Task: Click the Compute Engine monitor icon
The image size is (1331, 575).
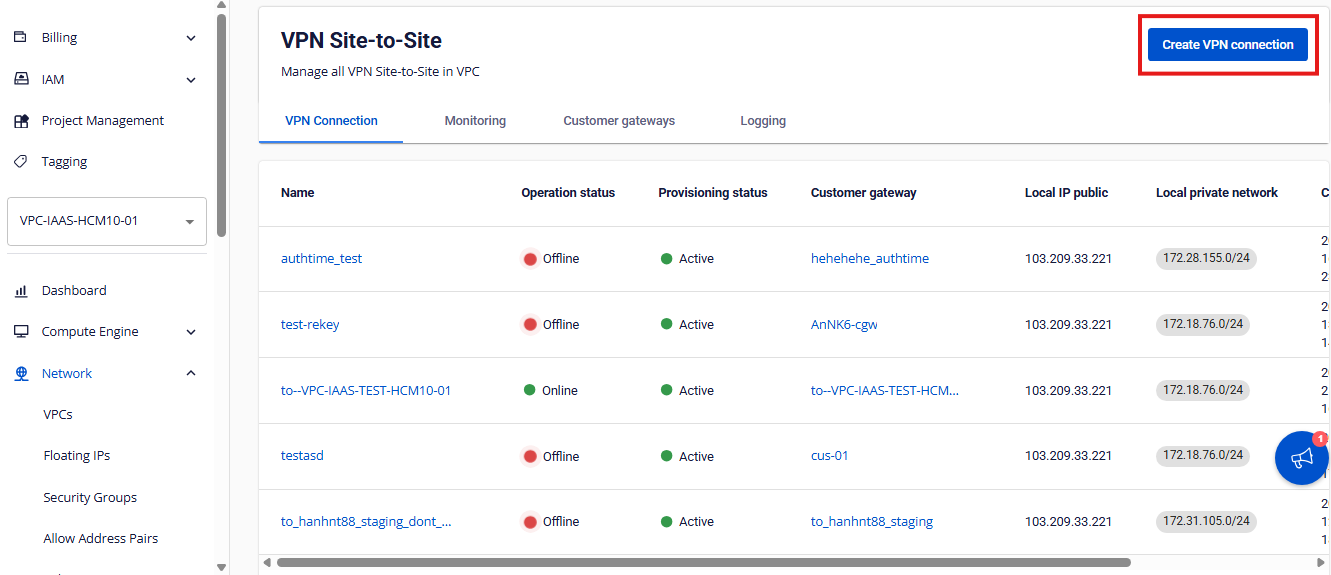Action: coord(20,332)
